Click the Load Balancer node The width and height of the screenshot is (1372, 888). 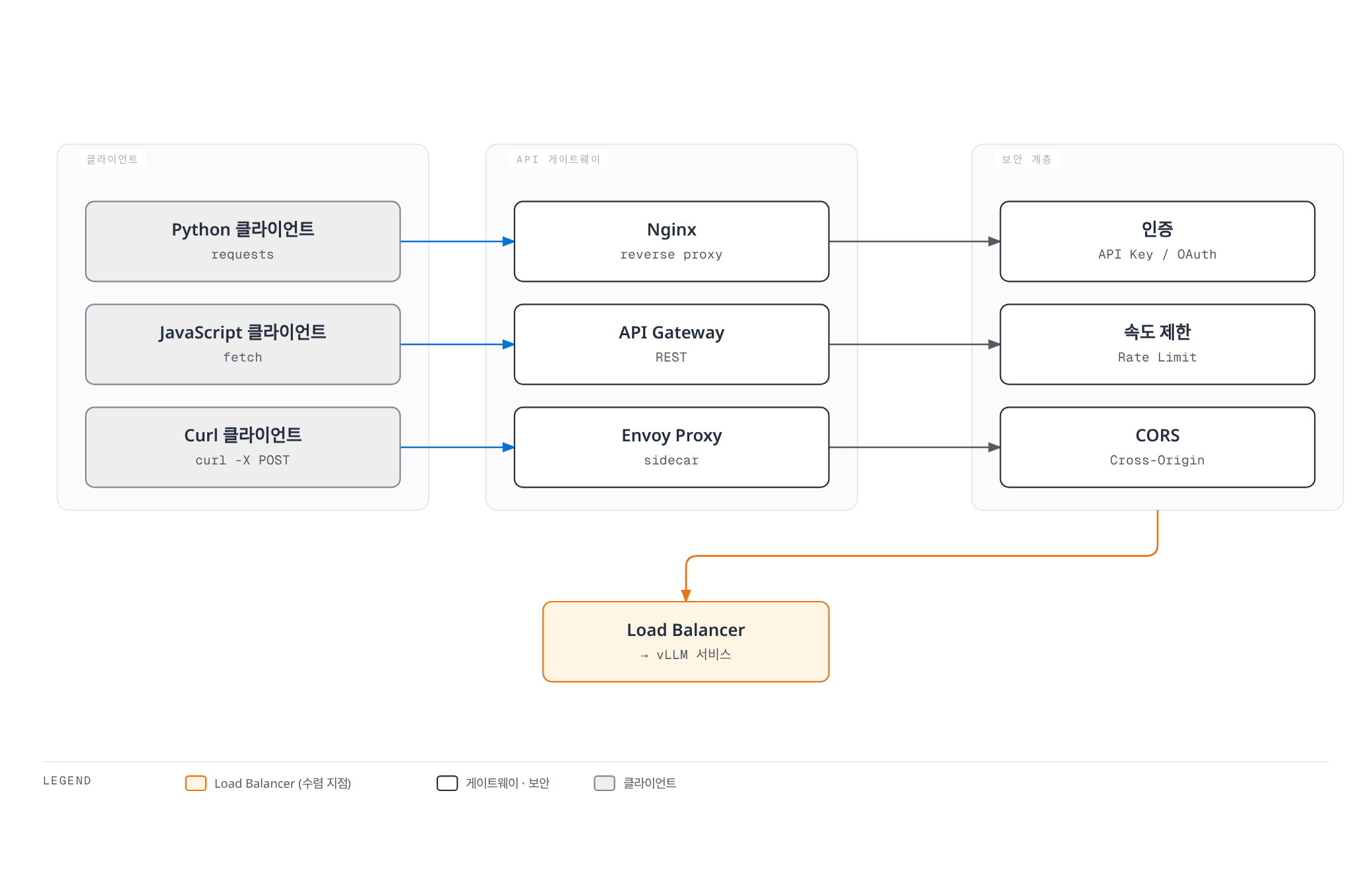tap(686, 642)
